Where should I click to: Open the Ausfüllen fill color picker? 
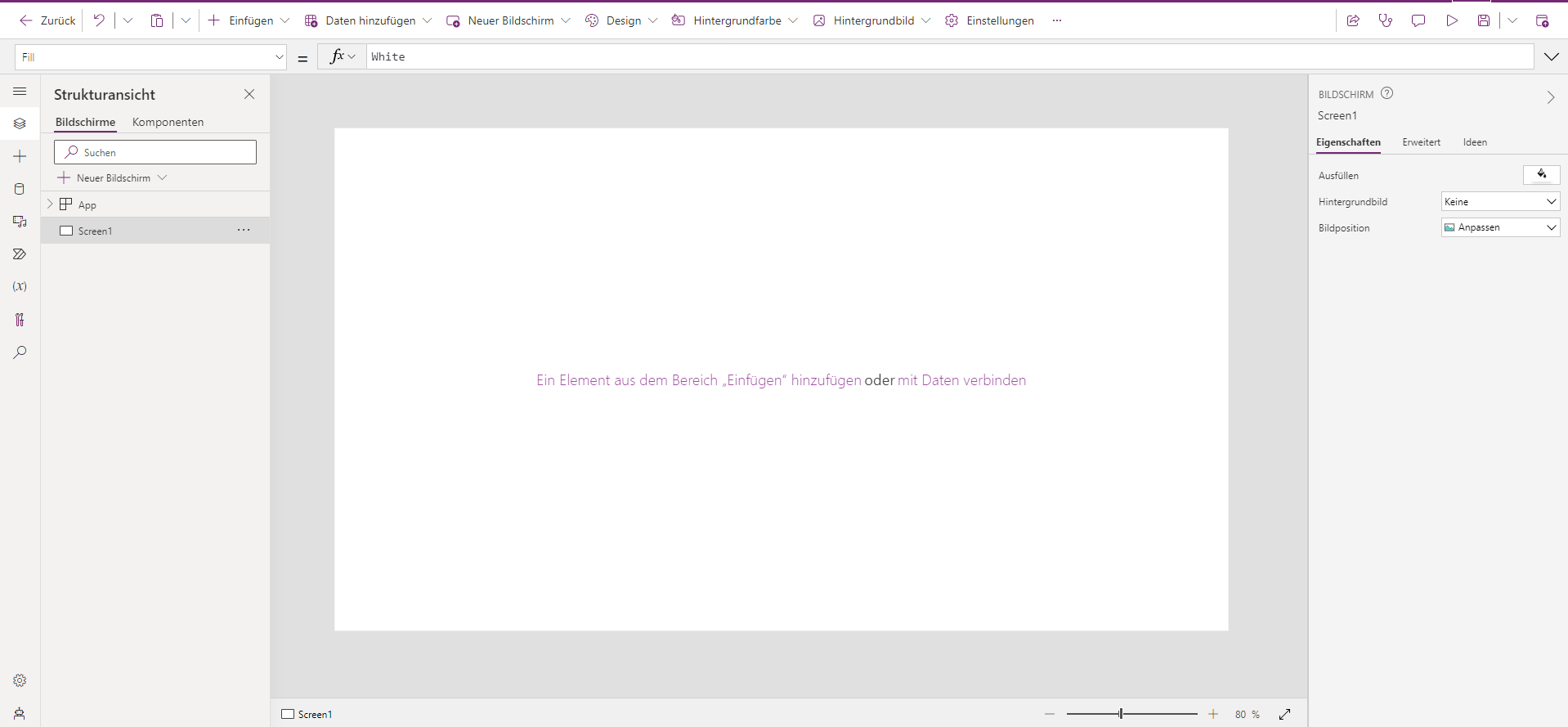[x=1542, y=175]
